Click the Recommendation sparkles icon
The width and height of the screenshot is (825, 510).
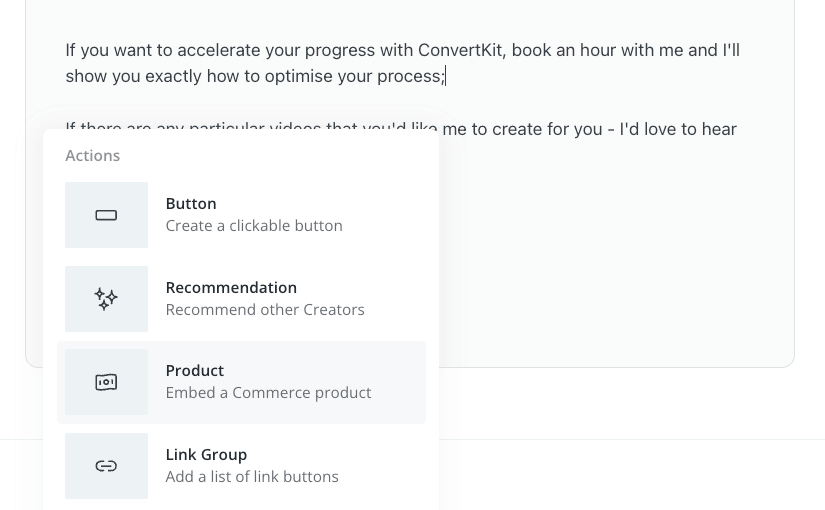pyautogui.click(x=106, y=299)
